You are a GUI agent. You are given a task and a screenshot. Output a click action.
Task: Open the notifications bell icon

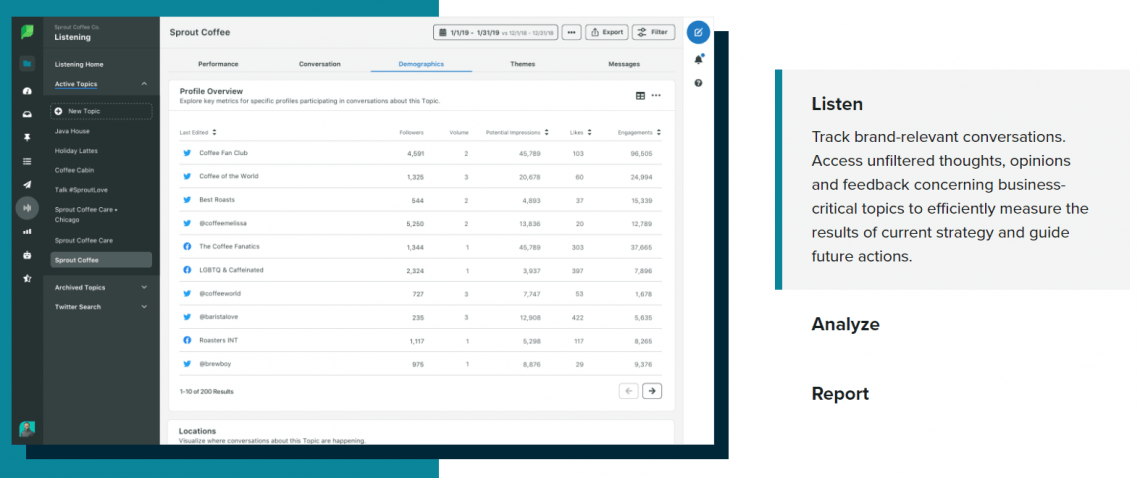tap(698, 60)
